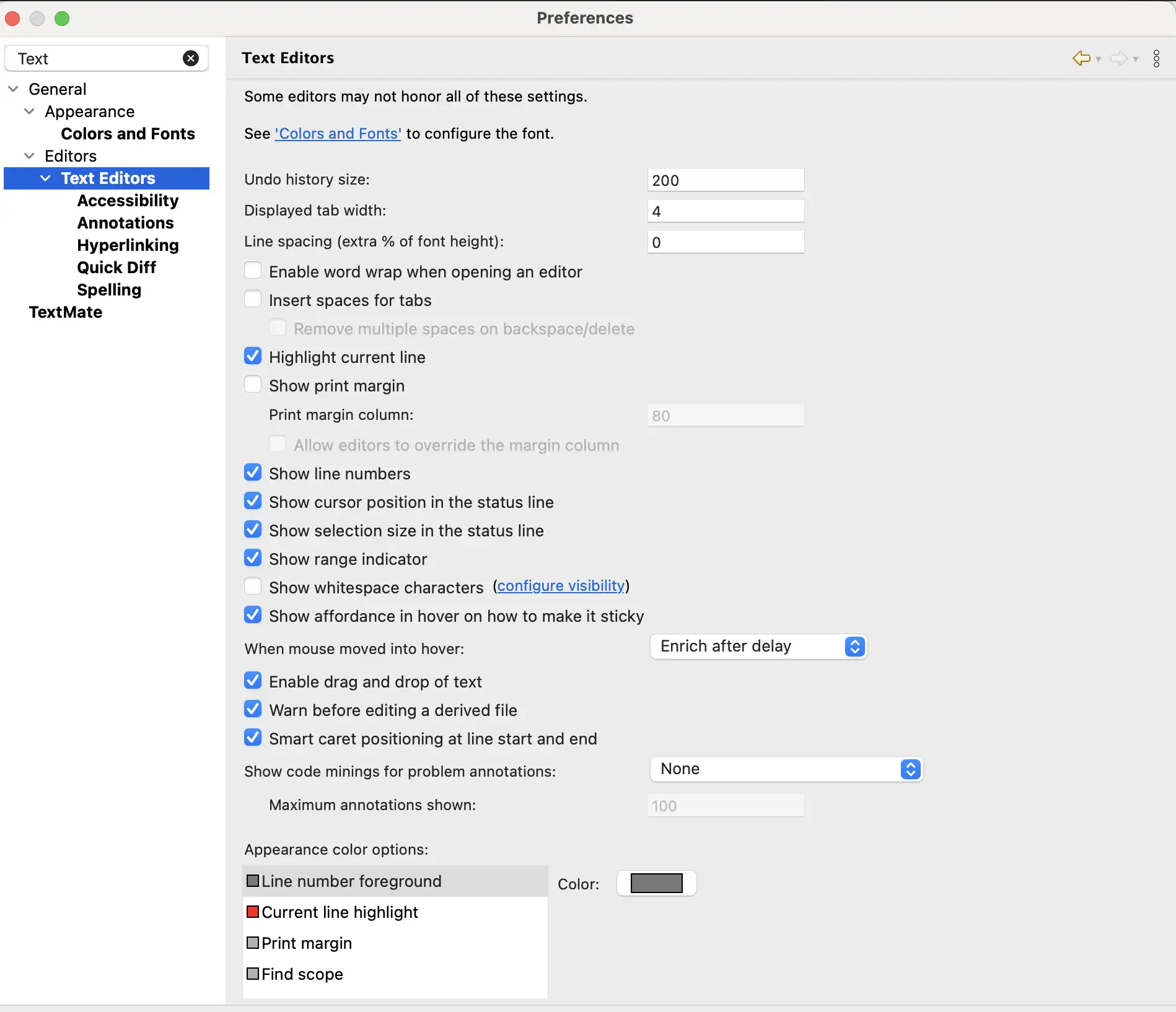Follow the 'Colors and Fonts' link
1176x1012 pixels.
[338, 134]
